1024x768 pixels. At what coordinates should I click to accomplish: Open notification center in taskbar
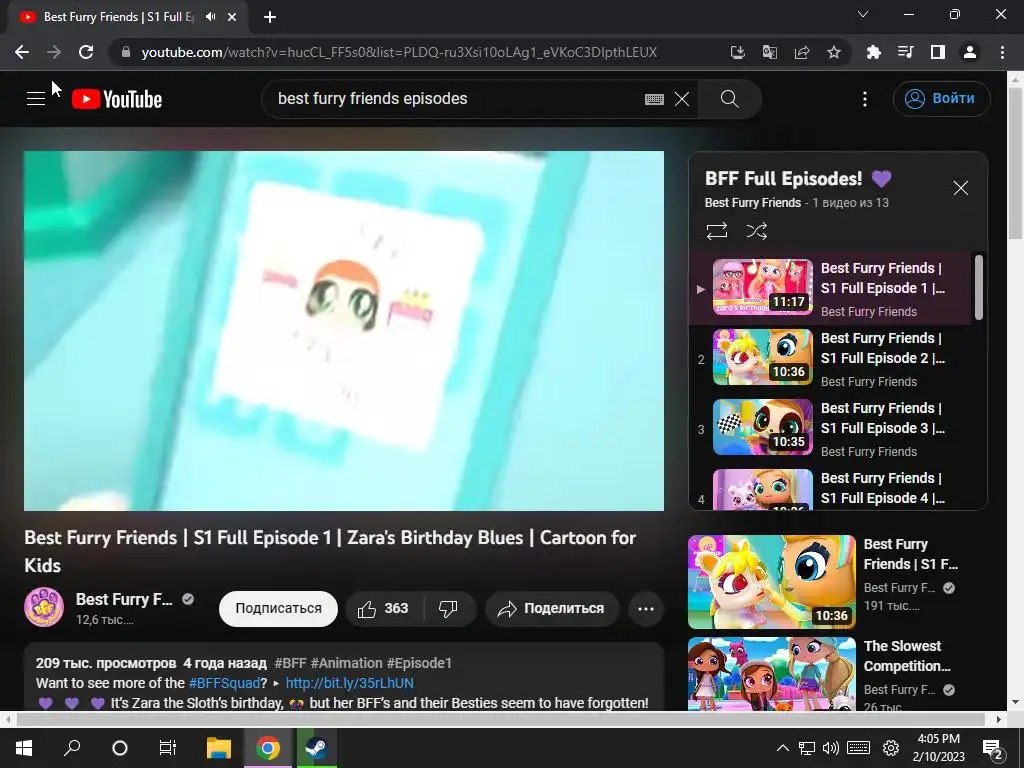click(x=993, y=748)
